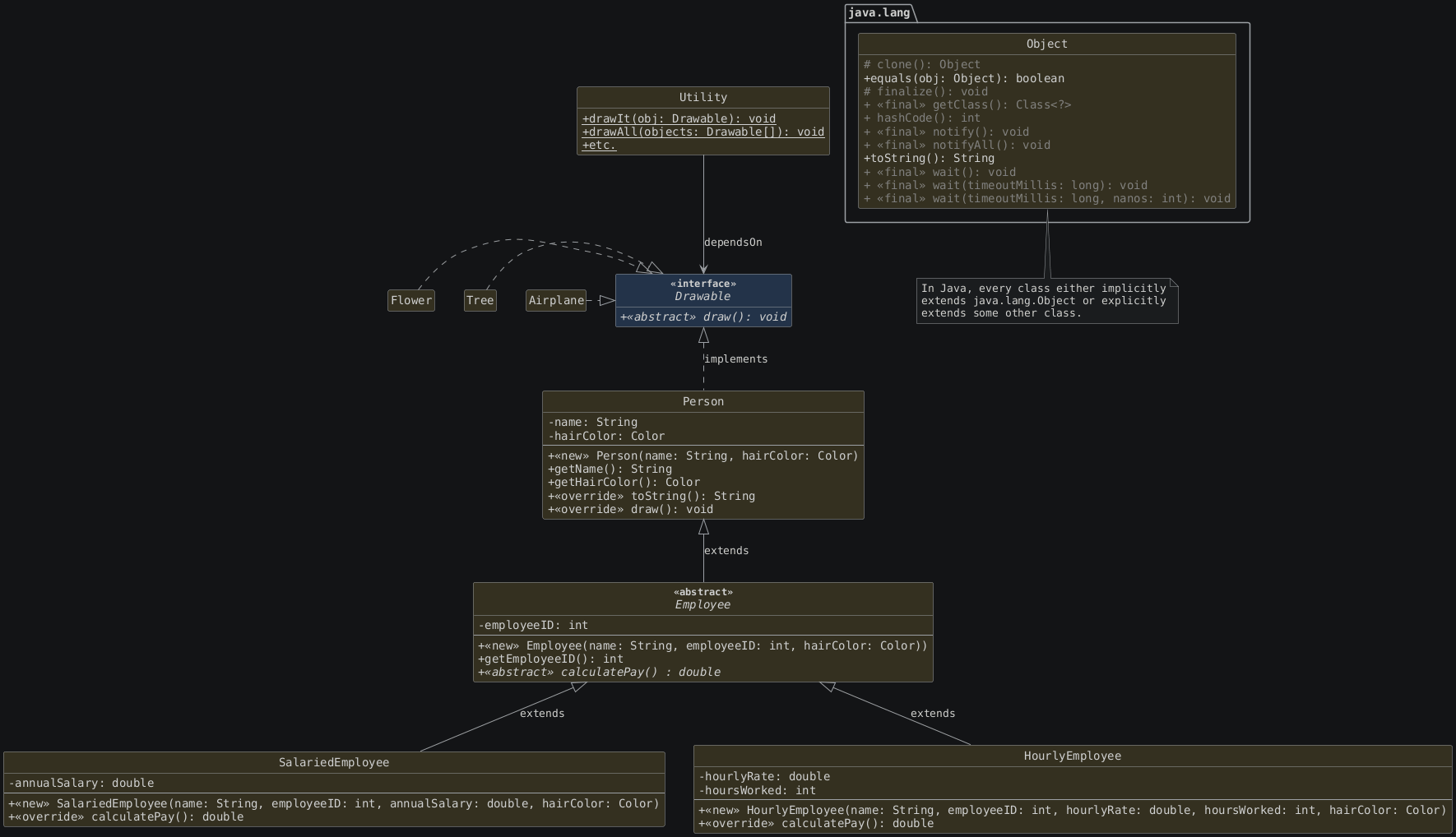This screenshot has height=837, width=1456.
Task: Select the '-annualSalary: double' field
Action: pos(81,783)
